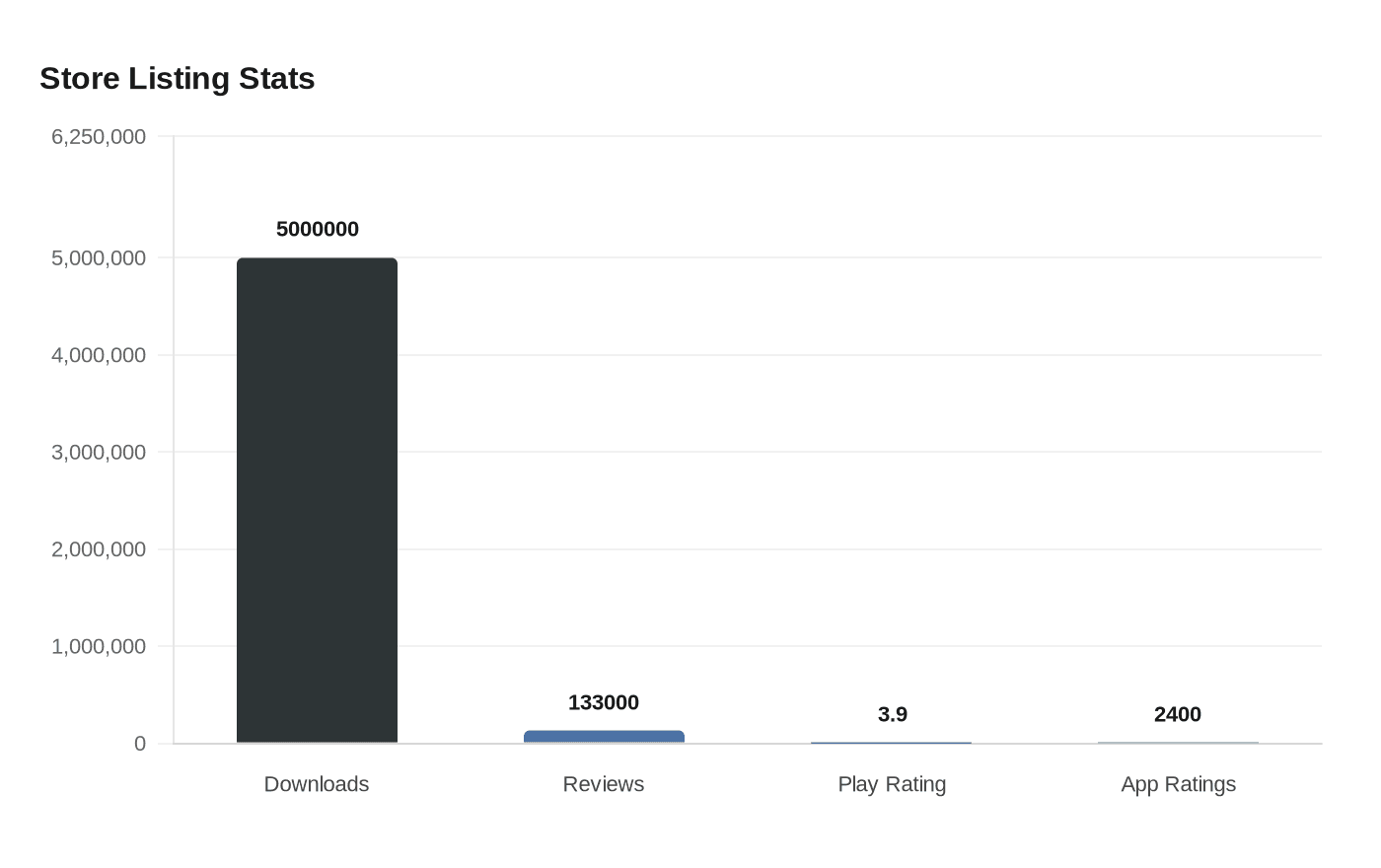Click the 3.9 value label
This screenshot has width=1381, height=868.
[892, 714]
